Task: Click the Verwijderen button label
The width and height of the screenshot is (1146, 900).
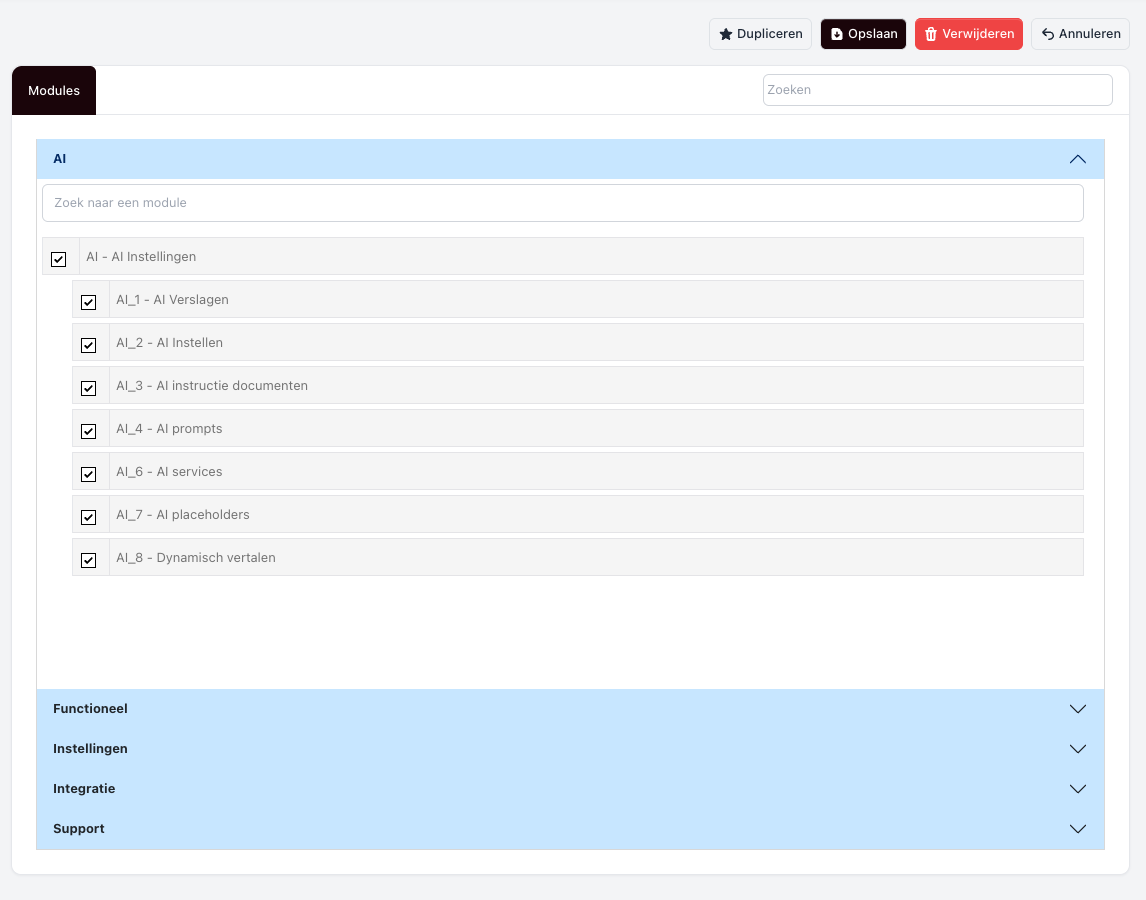Action: pyautogui.click(x=978, y=34)
